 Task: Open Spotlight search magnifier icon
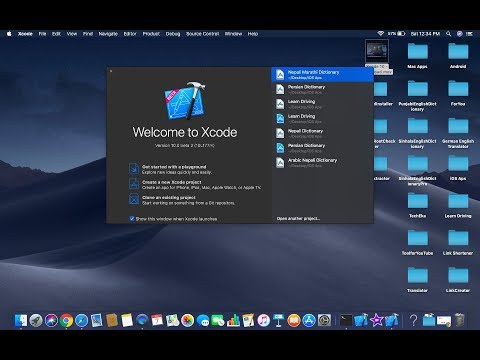(449, 34)
